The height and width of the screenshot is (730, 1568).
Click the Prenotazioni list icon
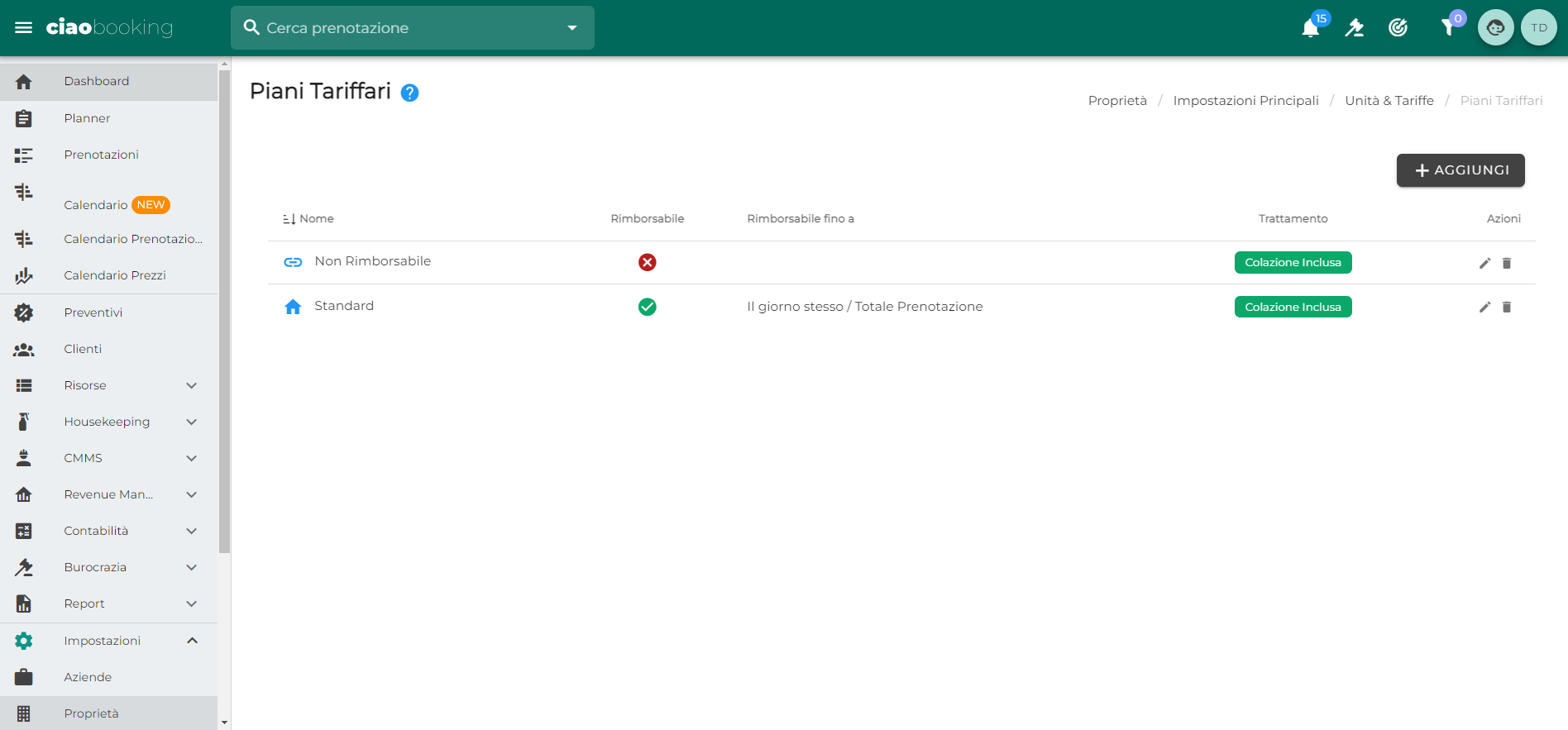point(24,155)
